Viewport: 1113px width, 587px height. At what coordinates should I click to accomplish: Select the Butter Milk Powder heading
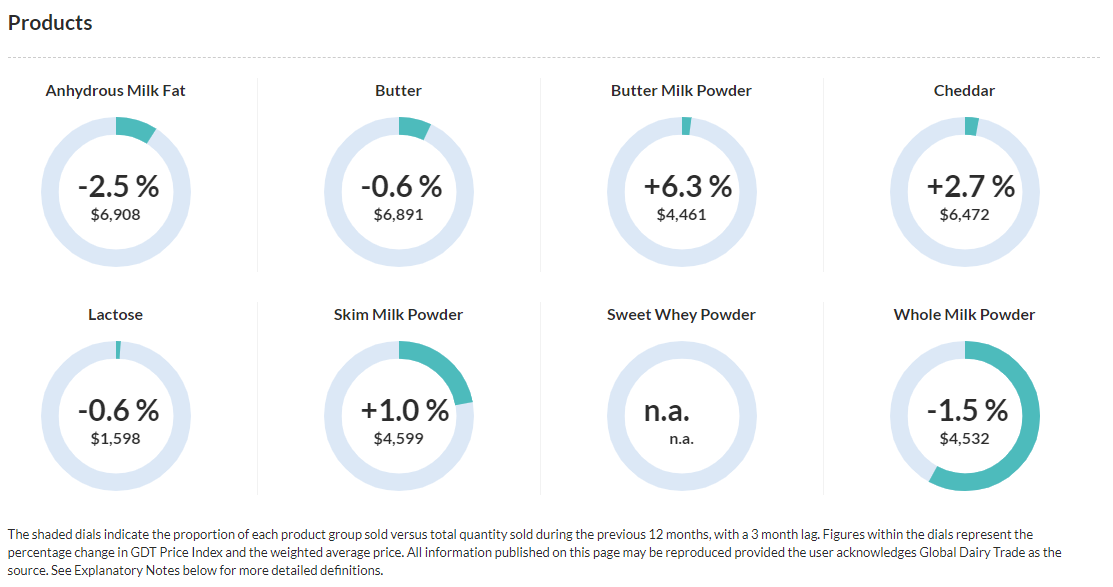click(x=681, y=91)
